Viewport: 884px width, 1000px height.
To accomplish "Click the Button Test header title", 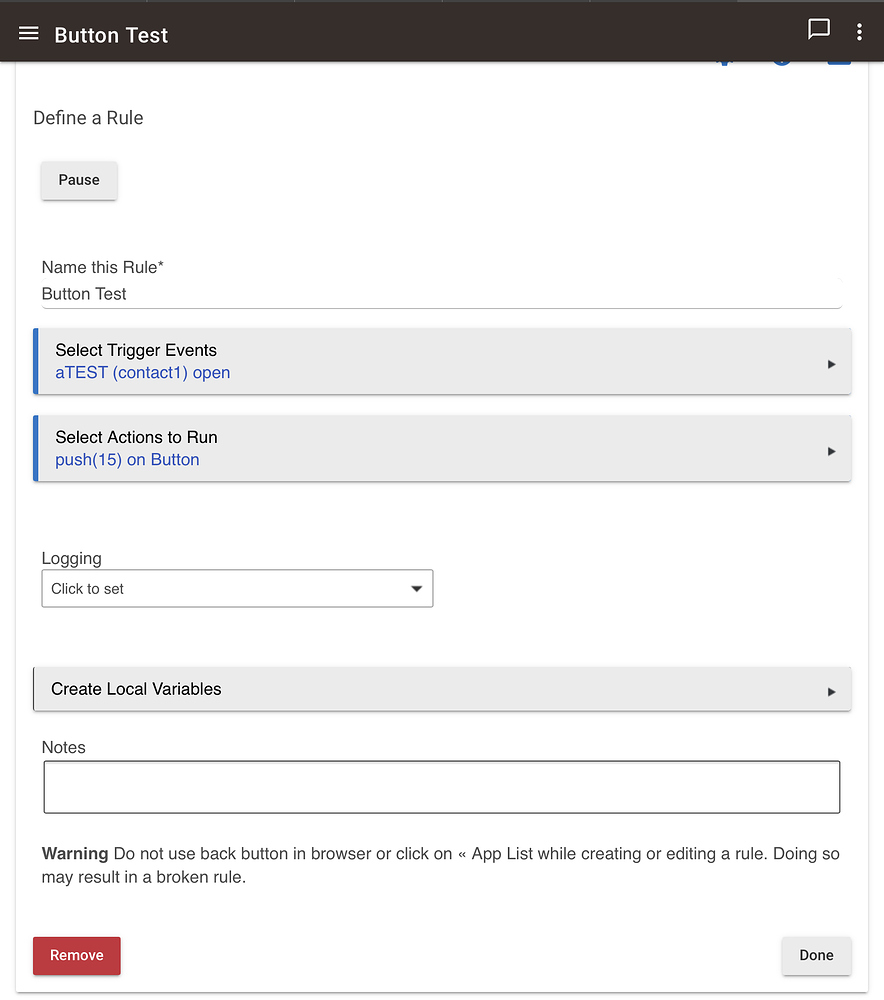I will (x=111, y=35).
